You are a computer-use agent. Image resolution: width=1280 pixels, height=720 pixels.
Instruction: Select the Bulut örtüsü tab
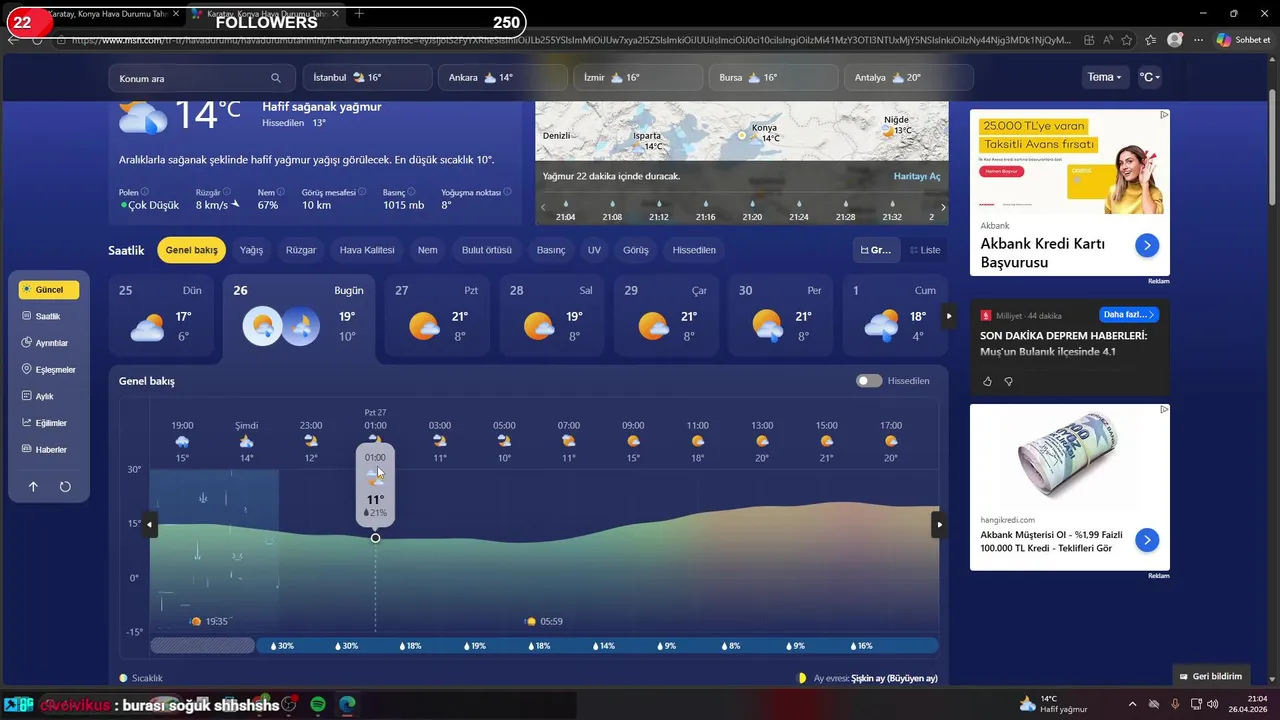point(487,250)
